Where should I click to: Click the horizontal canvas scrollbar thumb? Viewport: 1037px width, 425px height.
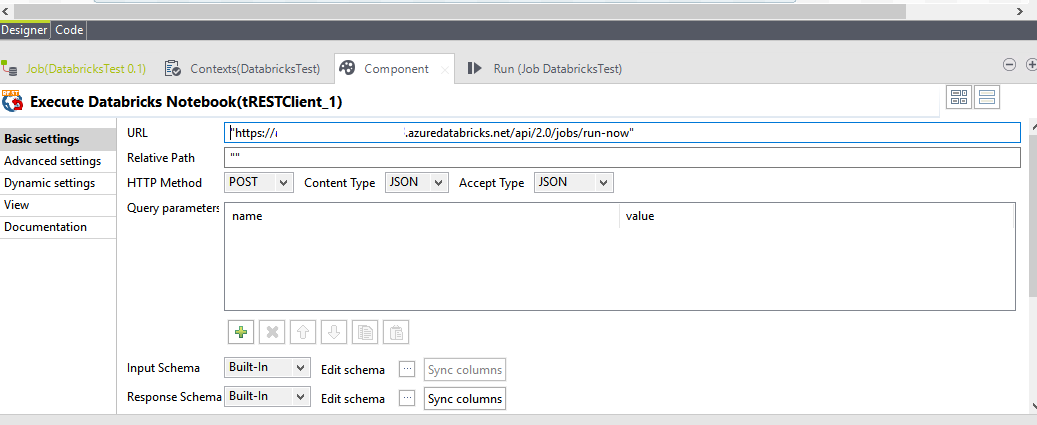(459, 11)
